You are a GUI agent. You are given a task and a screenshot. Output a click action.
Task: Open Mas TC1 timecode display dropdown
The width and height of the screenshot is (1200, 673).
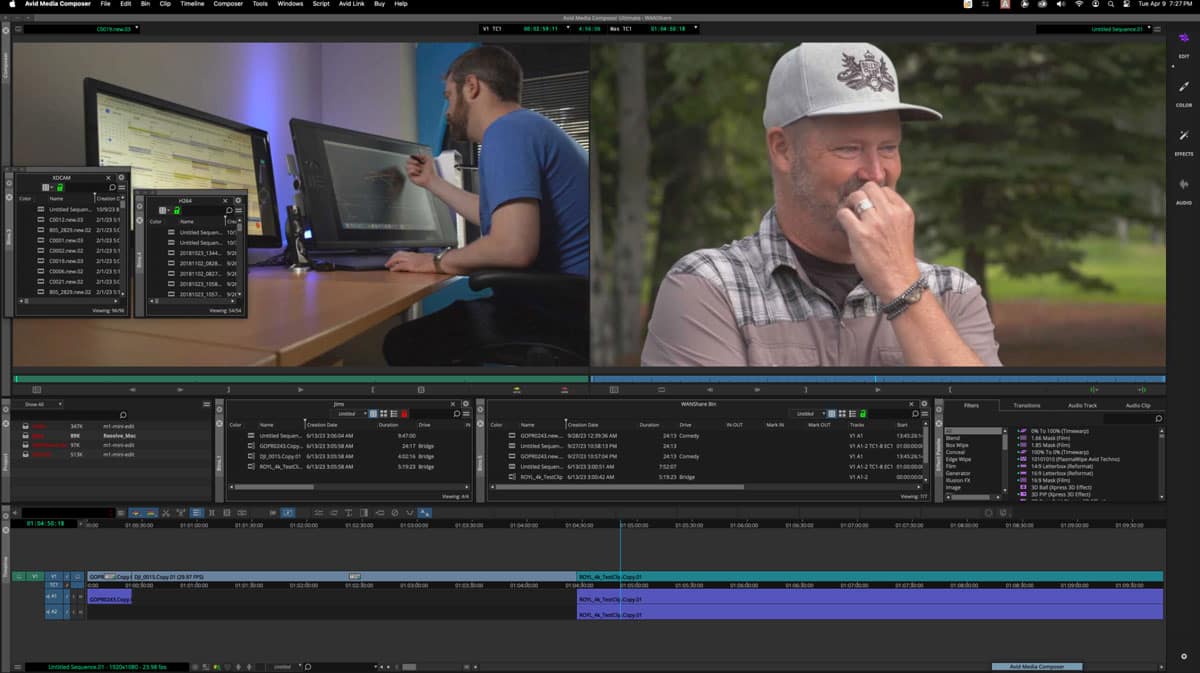694,29
